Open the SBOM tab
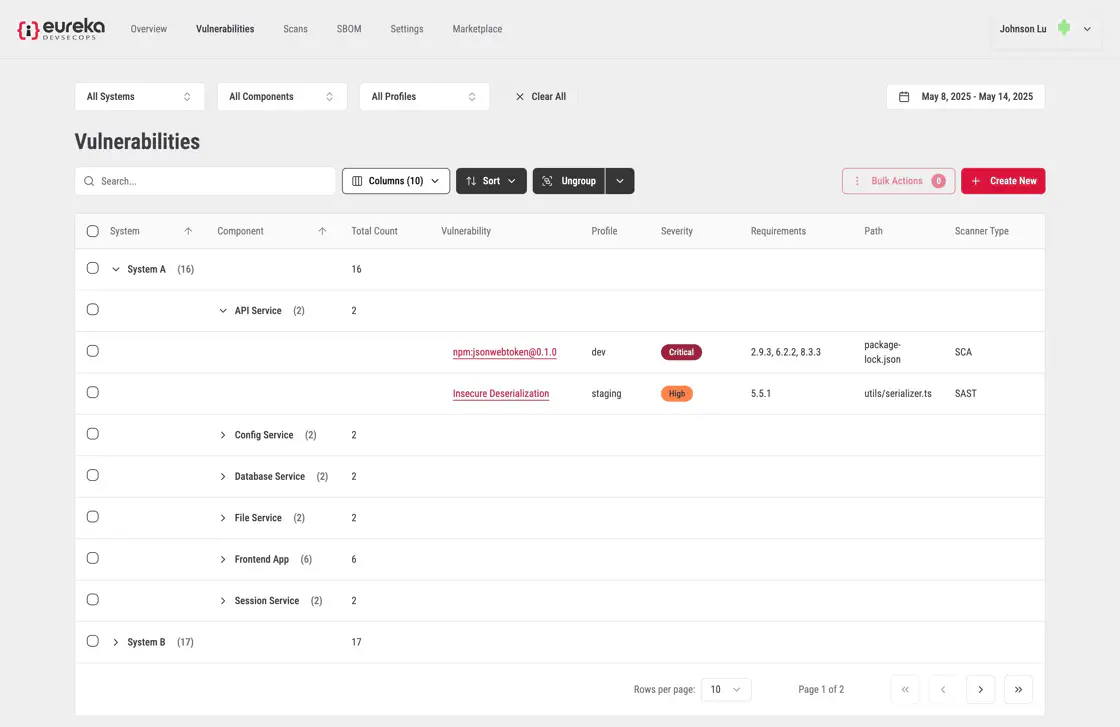 pyautogui.click(x=349, y=29)
